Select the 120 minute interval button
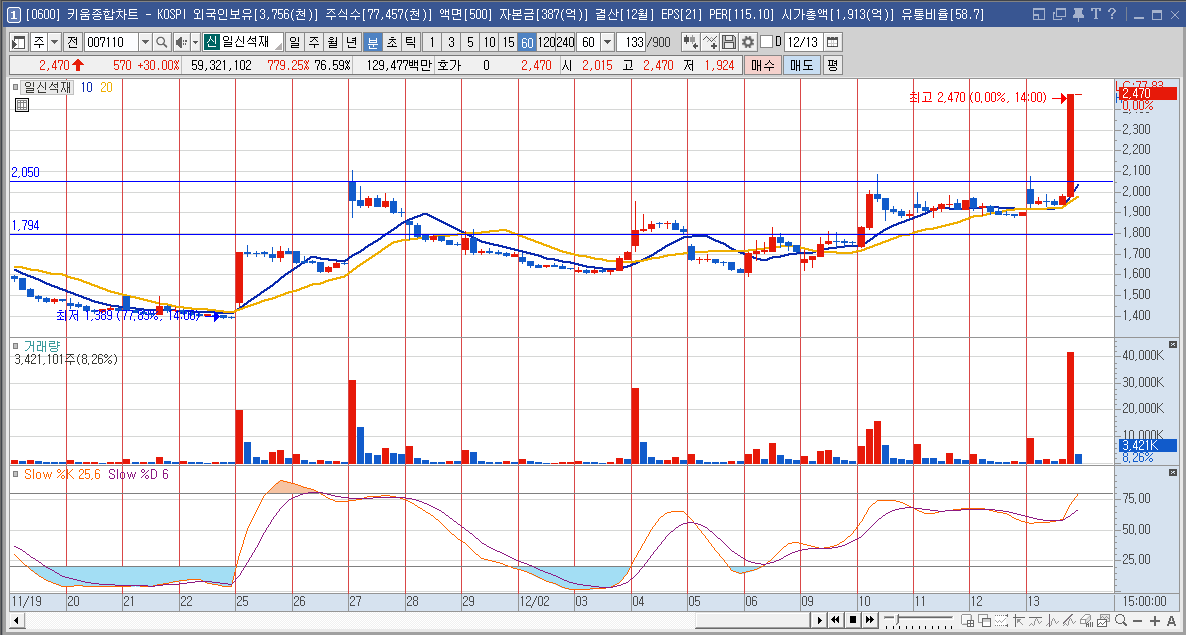The image size is (1186, 635). (546, 42)
